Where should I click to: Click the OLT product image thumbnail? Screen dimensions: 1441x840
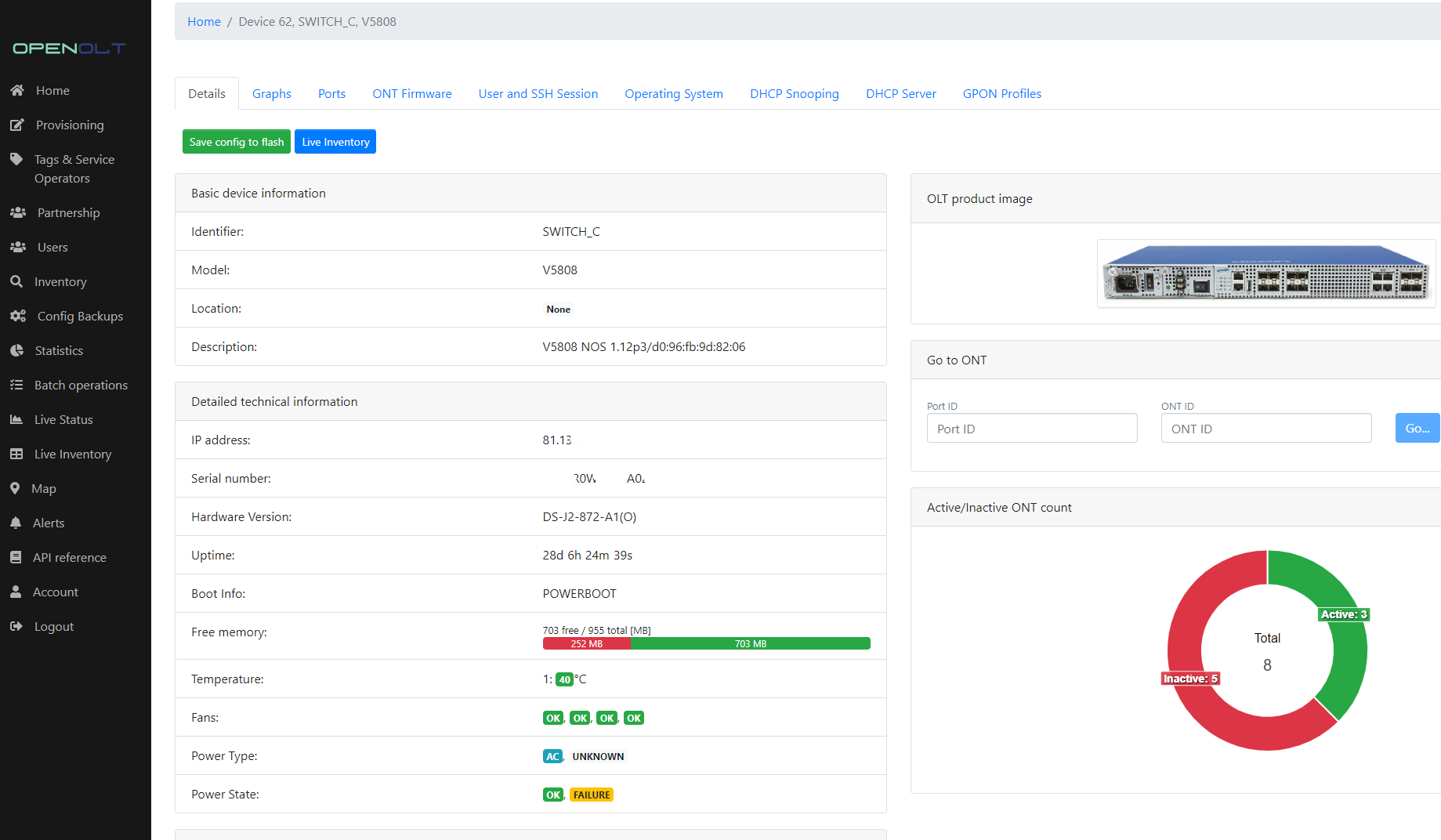pos(1266,273)
